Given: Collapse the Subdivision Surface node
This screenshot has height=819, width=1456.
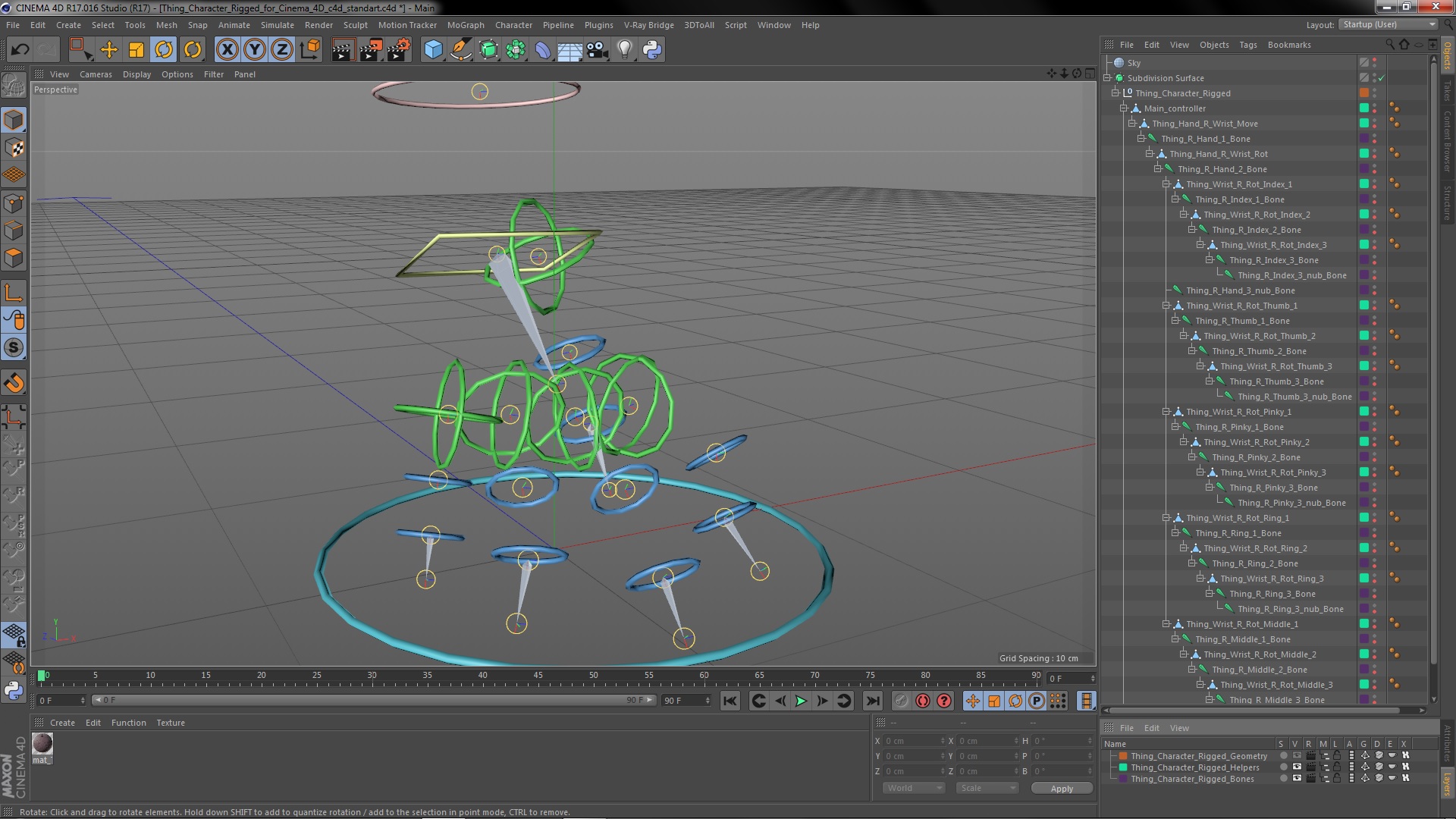Looking at the screenshot, I should pyautogui.click(x=1107, y=78).
